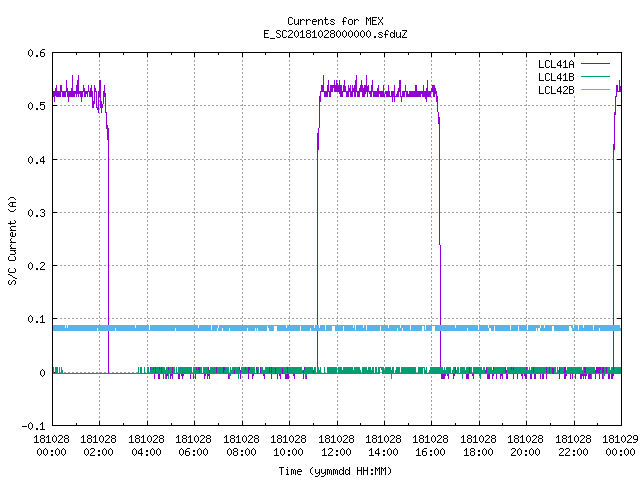This screenshot has height=480, width=640.
Task: Click the x-axis tick label 181028 06:00
Action: [x=193, y=445]
